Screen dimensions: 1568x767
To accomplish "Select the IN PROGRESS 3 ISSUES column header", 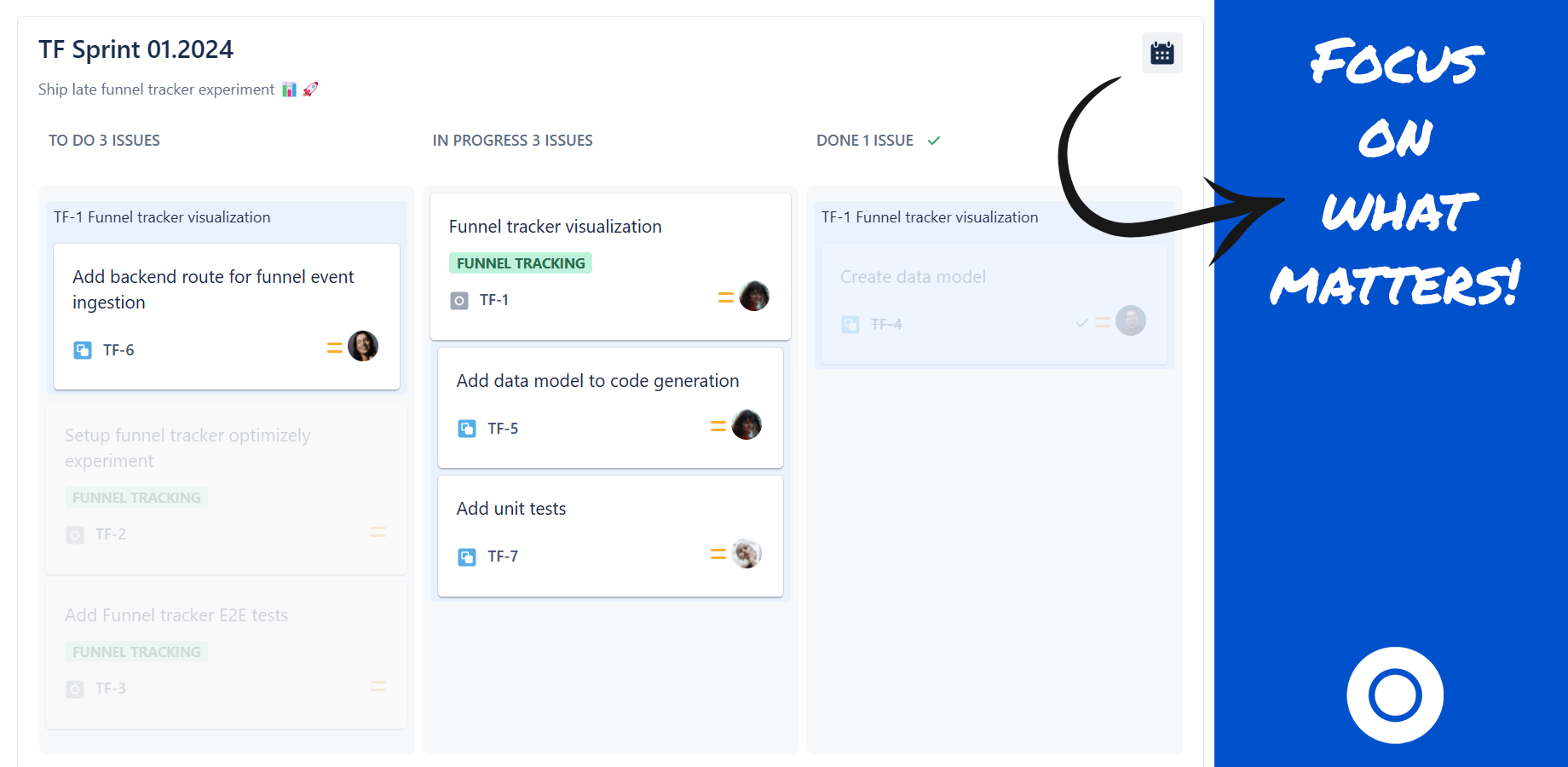I will (512, 141).
